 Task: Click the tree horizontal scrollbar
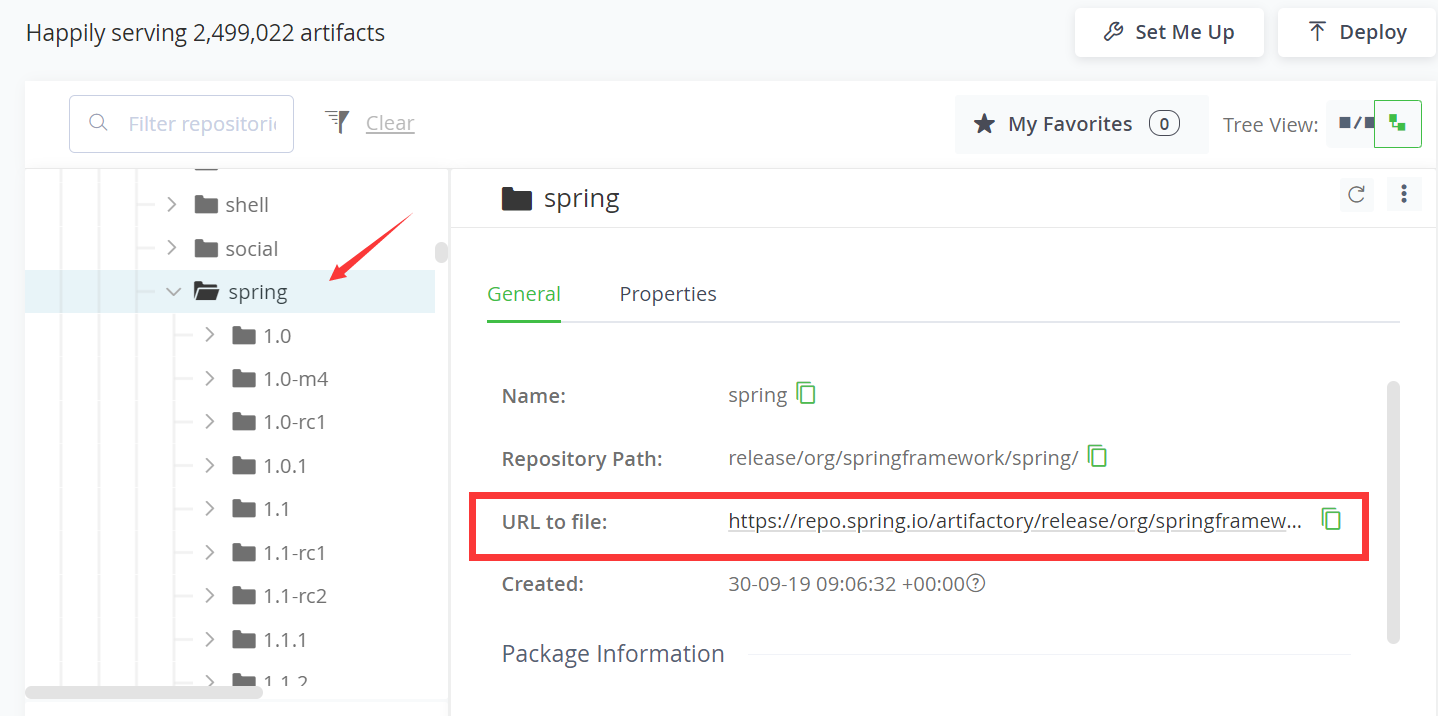(x=144, y=692)
